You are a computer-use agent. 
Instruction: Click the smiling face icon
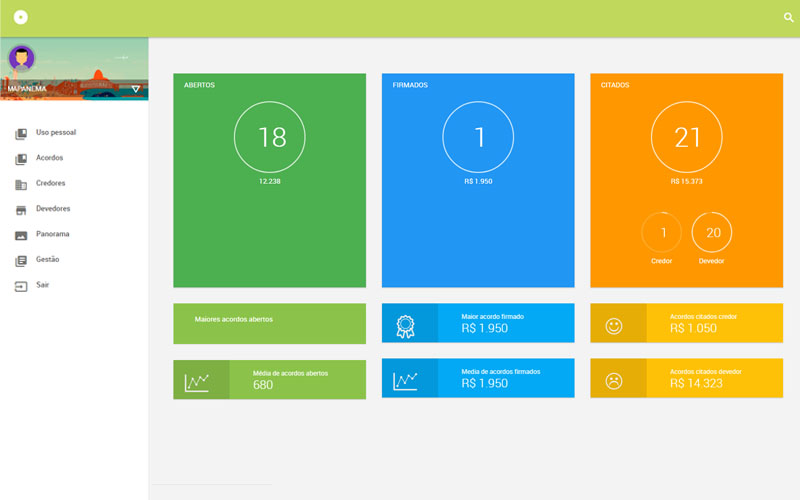pos(614,325)
